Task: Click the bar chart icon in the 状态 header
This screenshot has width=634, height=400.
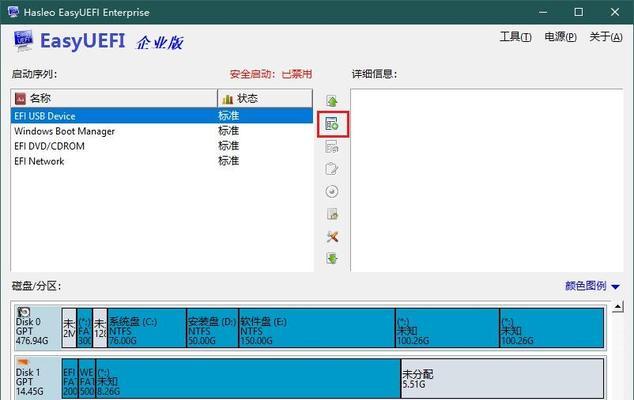Action: click(228, 98)
